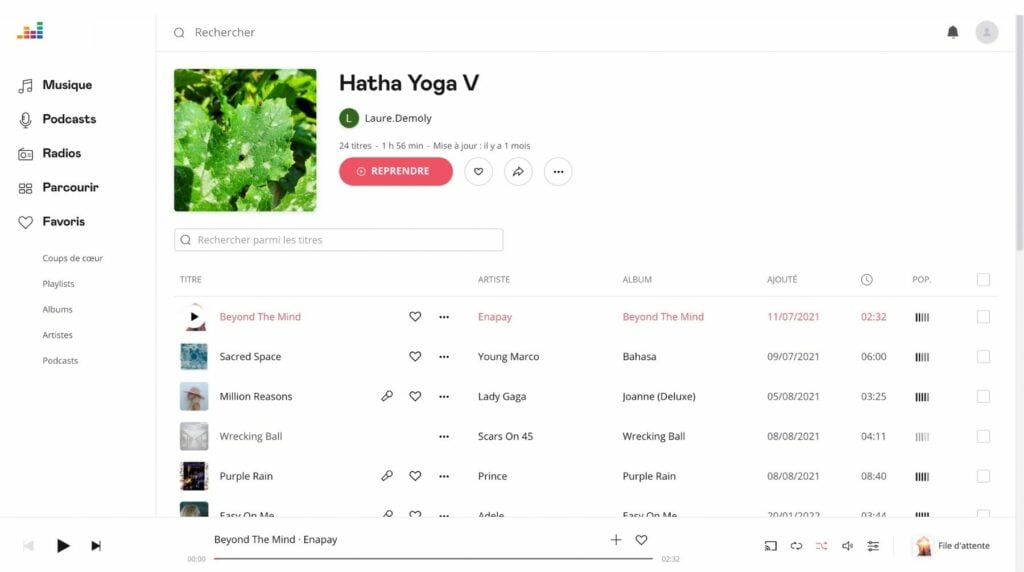The width and height of the screenshot is (1024, 572).
Task: Open notifications bell
Action: (953, 32)
